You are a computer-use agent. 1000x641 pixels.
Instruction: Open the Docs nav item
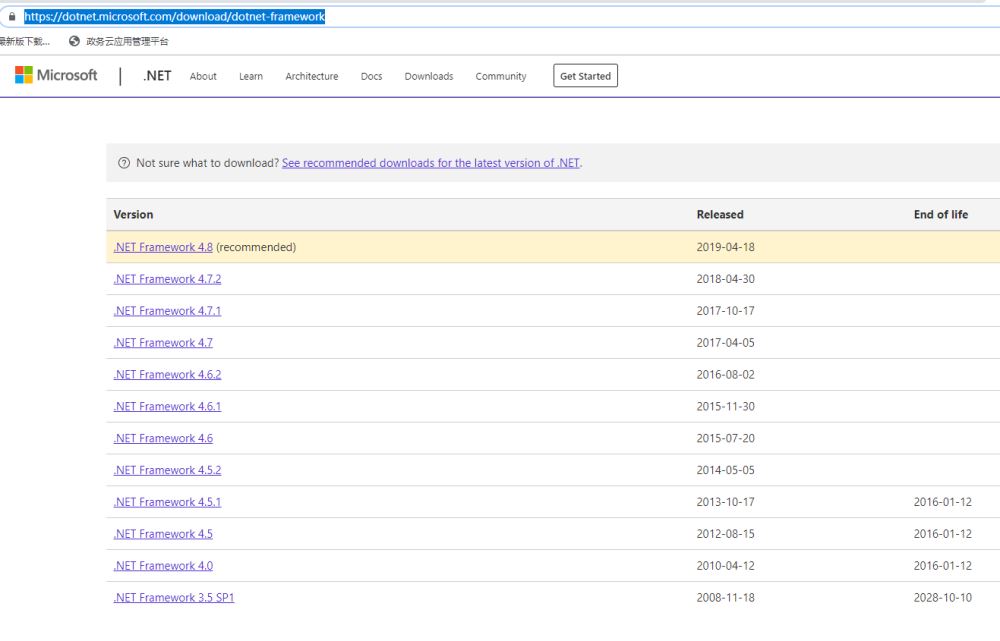point(371,77)
